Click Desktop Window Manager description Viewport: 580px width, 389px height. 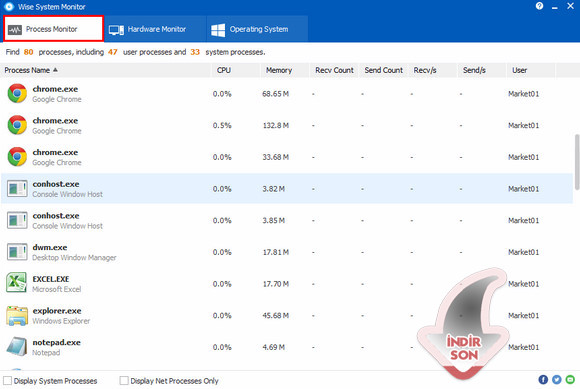tap(74, 258)
